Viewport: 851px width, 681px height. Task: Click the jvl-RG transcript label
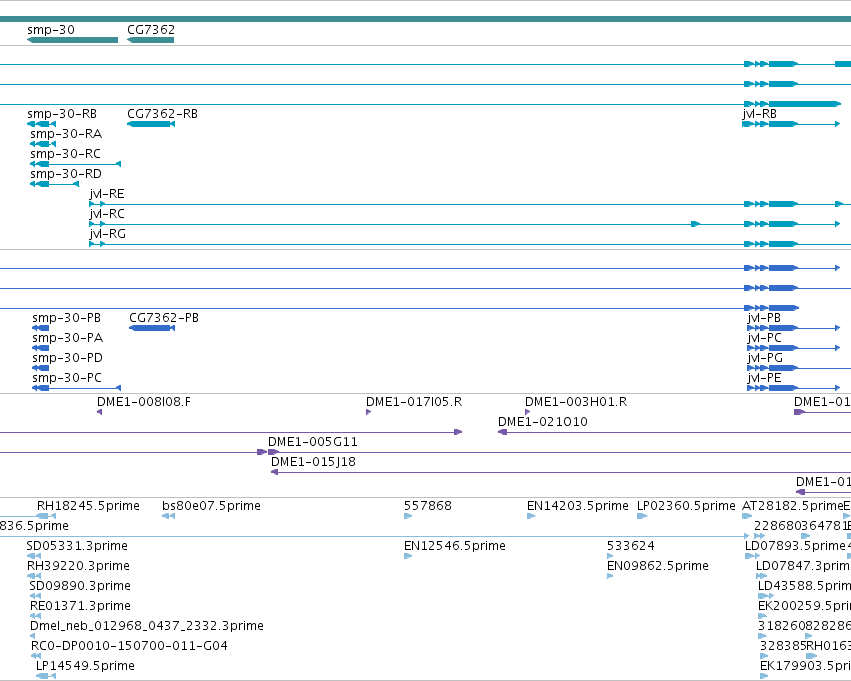tap(107, 234)
